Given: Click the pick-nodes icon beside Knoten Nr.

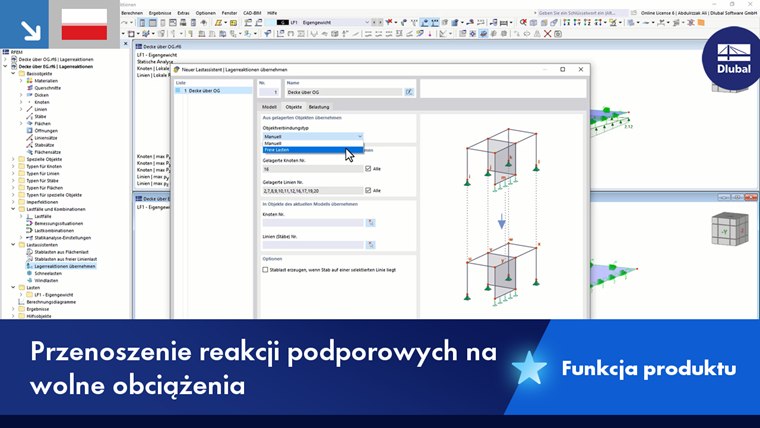Looking at the screenshot, I should [370, 222].
